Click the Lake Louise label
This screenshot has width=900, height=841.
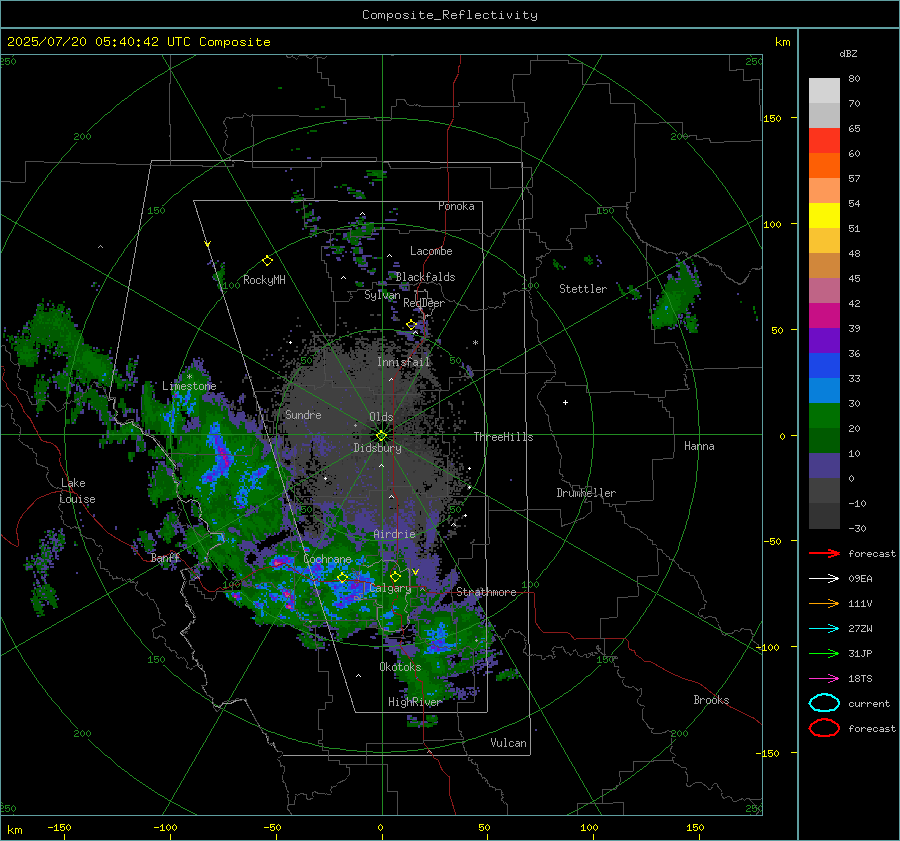77,491
